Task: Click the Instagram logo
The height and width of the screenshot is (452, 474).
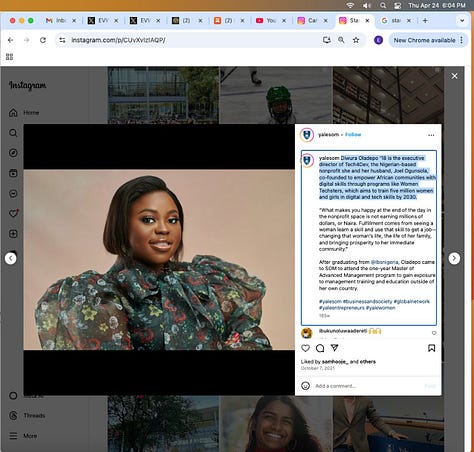Action: [28, 86]
